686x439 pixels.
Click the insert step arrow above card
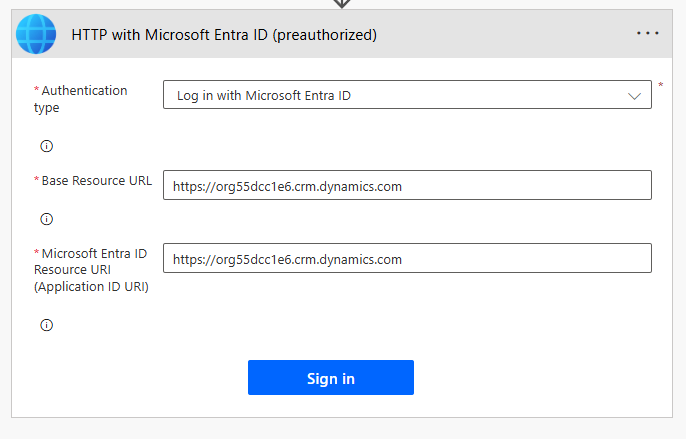[342, 4]
